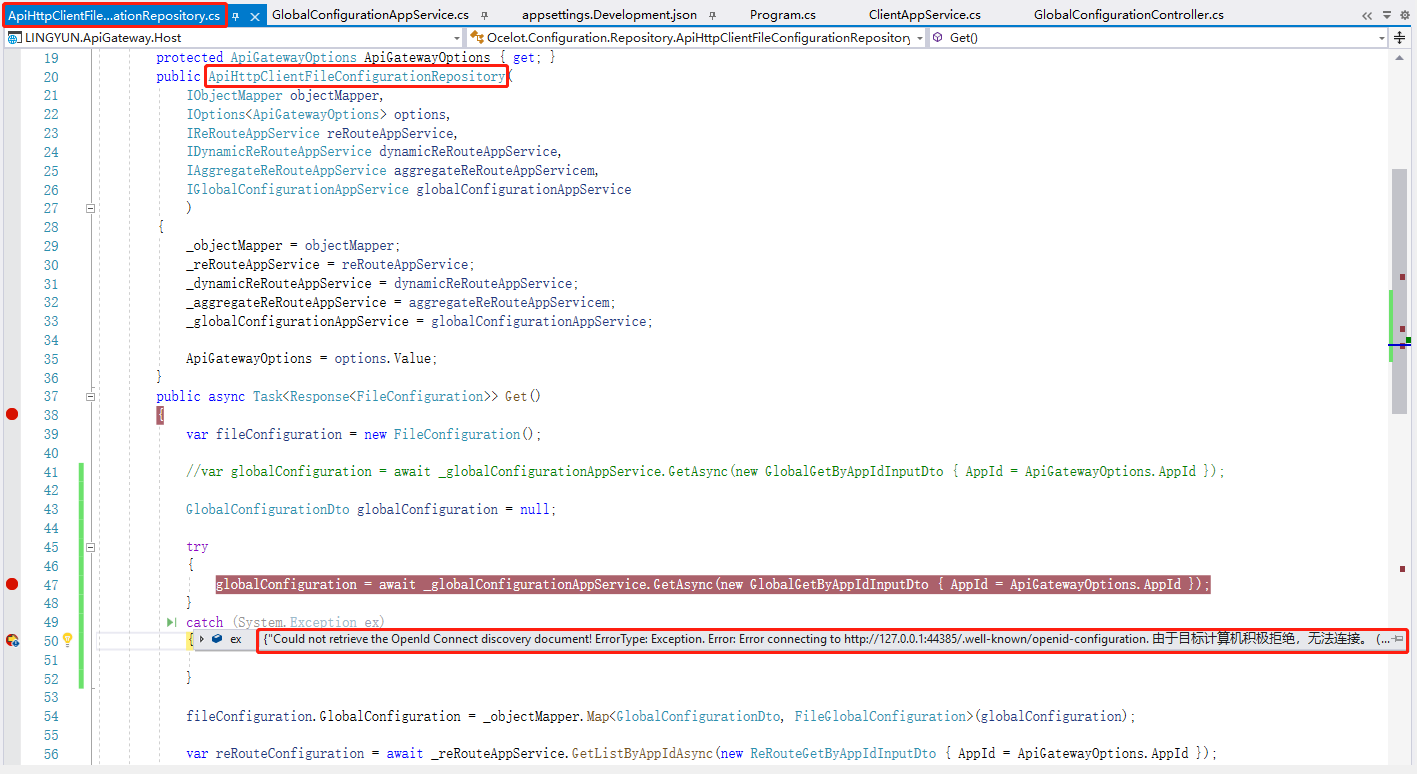This screenshot has height=774, width=1417.
Task: Collapse the try block outline at line 45
Action: pyautogui.click(x=90, y=547)
